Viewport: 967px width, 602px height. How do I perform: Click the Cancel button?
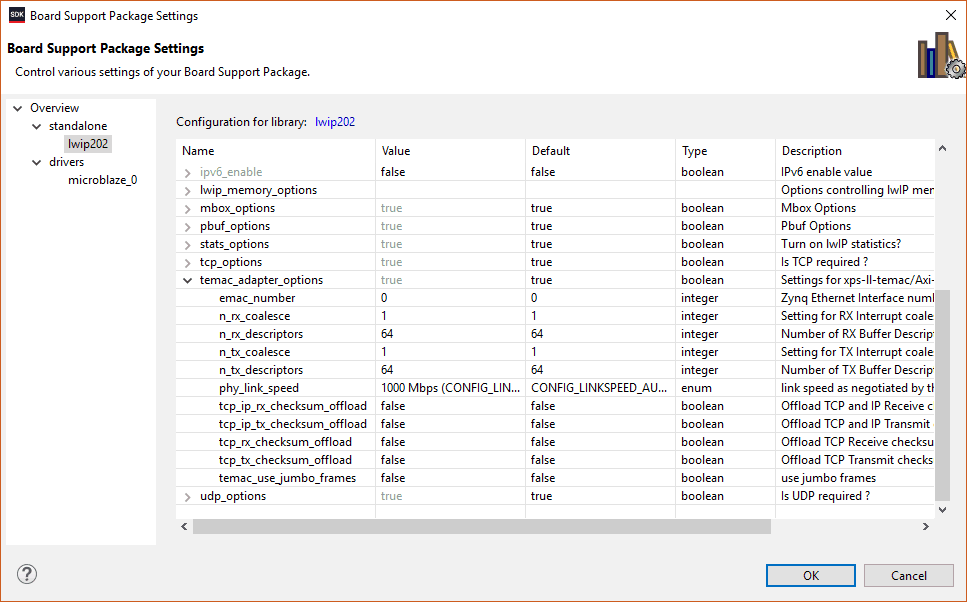tap(908, 575)
